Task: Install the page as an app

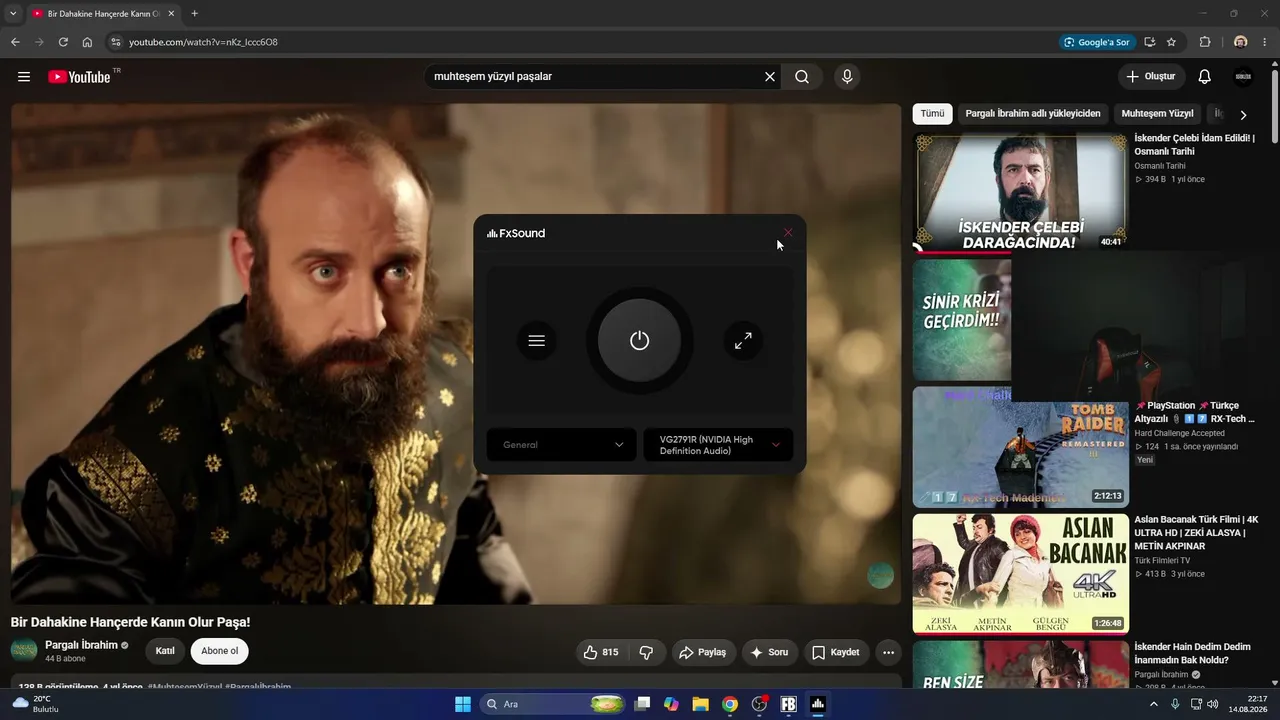Action: click(1150, 42)
